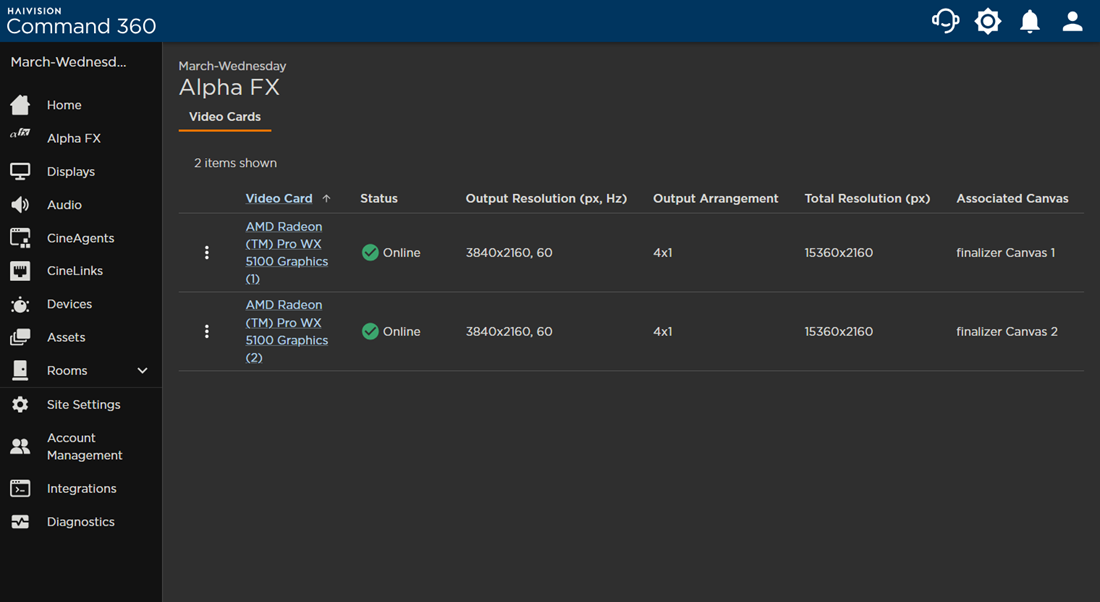Open Account Management in the sidebar
This screenshot has height=602, width=1100.
tap(84, 446)
